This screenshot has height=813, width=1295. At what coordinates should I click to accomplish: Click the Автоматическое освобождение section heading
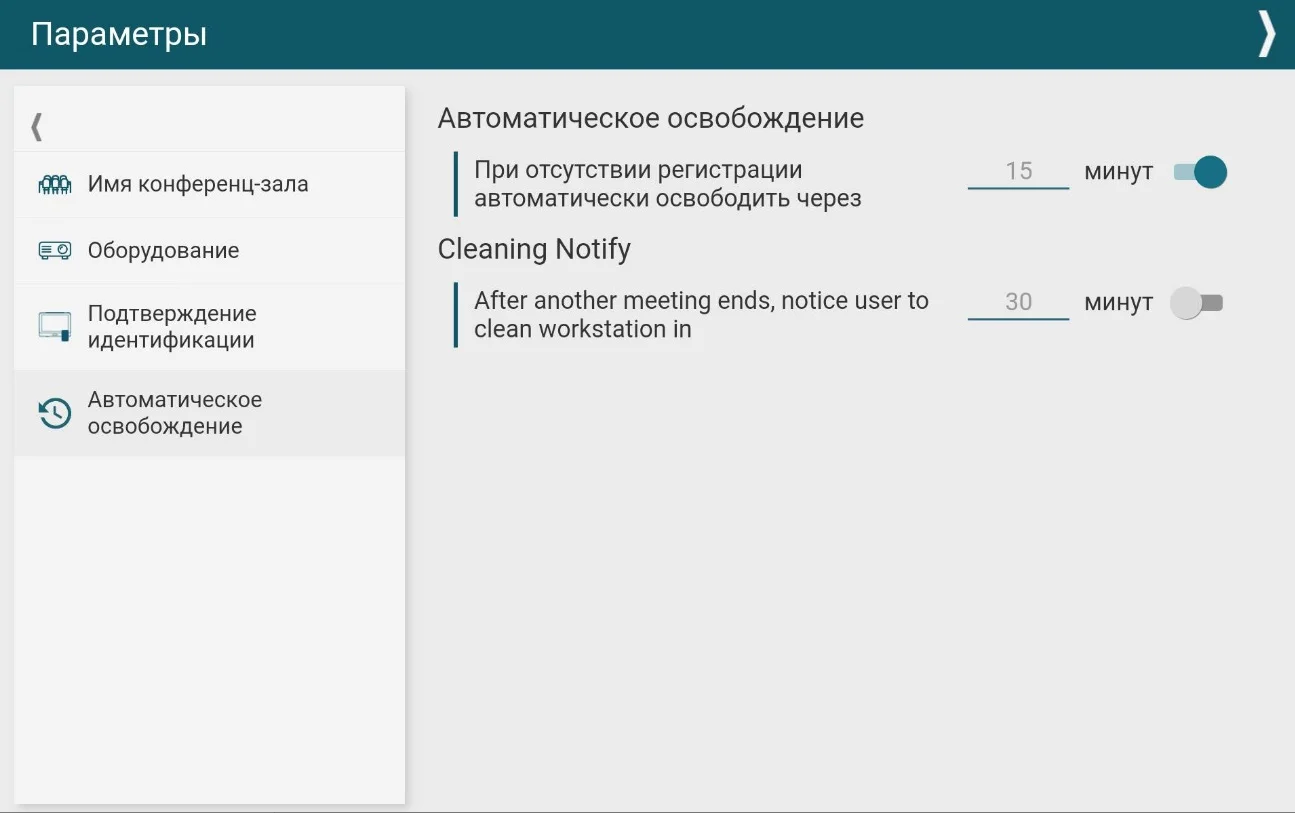coord(650,118)
